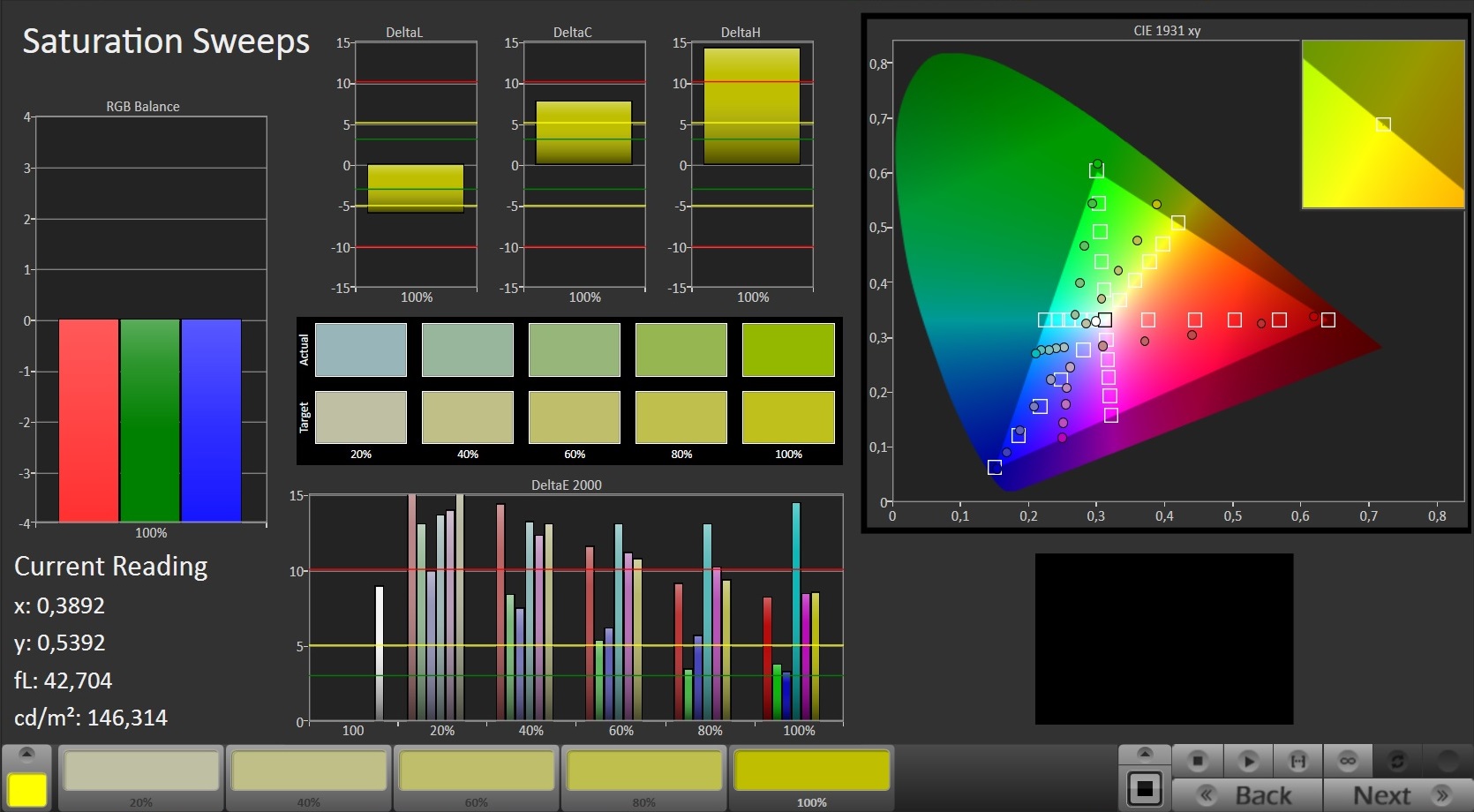
Task: Click the cd/m²: 146,314 reading
Action: [x=91, y=718]
